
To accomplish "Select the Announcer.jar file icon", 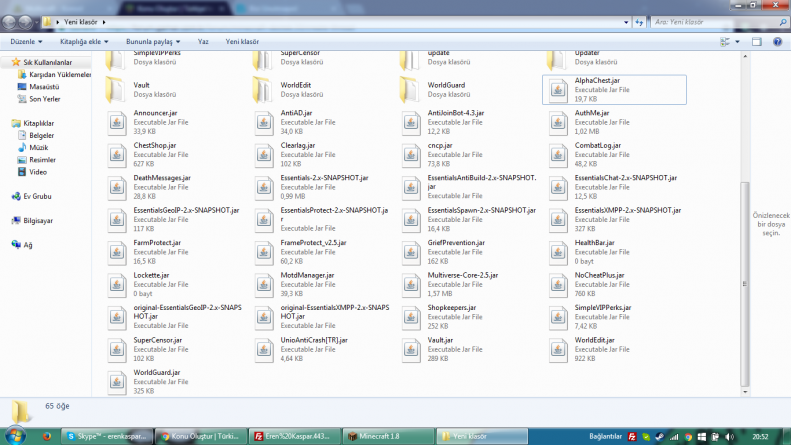I will click(117, 123).
